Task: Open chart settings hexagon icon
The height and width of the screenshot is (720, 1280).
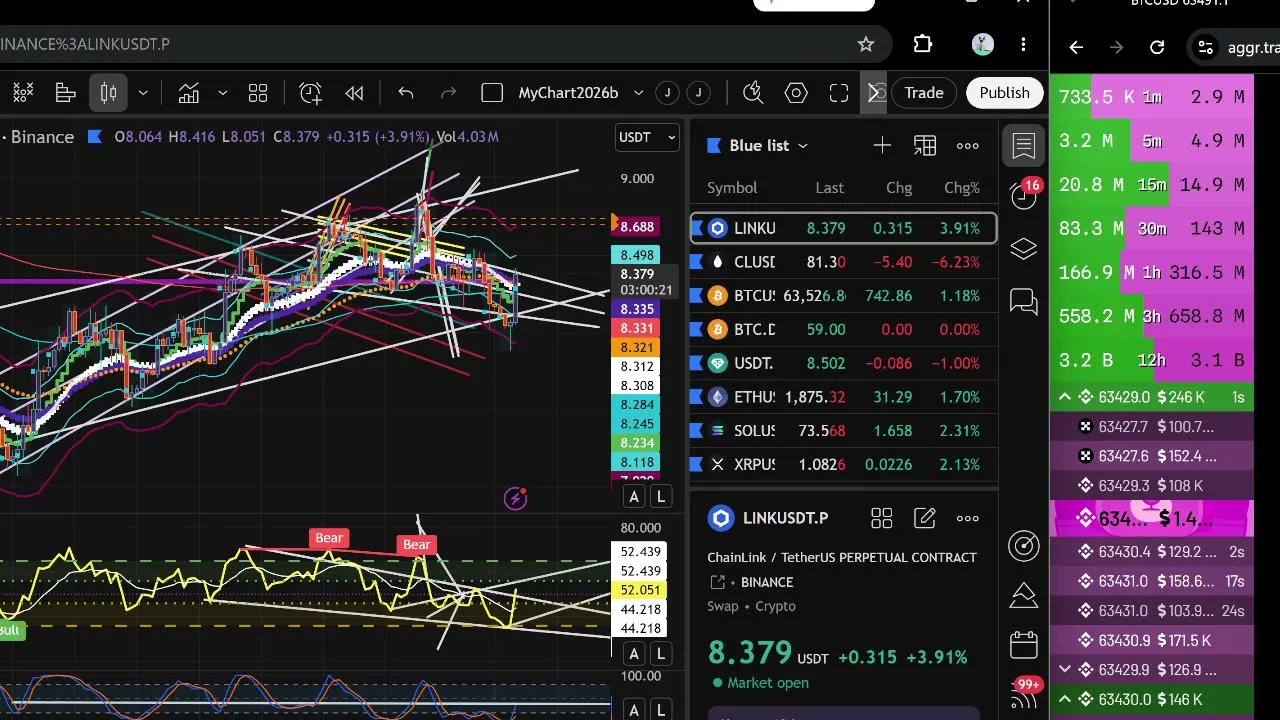Action: point(796,93)
